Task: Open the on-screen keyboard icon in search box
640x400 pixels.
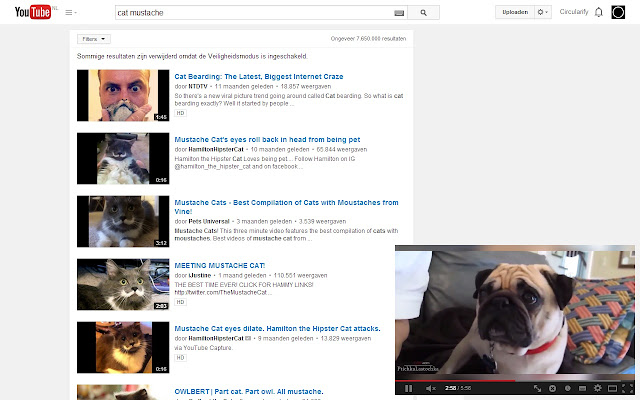Action: pyautogui.click(x=399, y=13)
